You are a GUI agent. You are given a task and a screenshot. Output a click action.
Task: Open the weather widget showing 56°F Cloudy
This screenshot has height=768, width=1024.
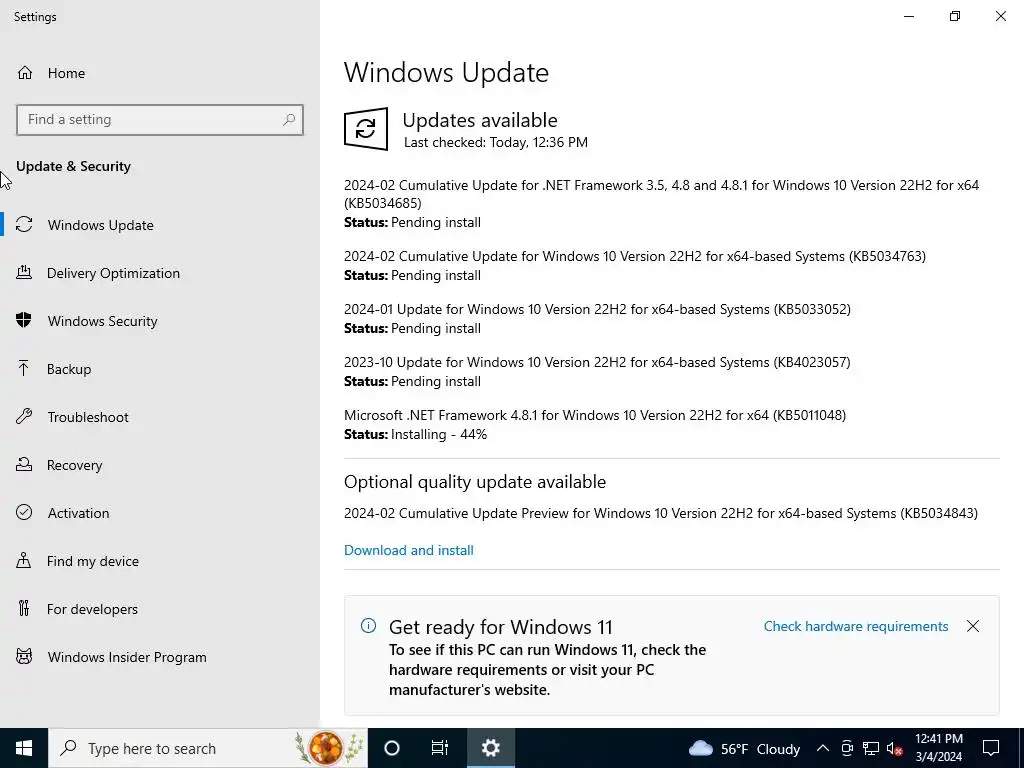pos(744,748)
